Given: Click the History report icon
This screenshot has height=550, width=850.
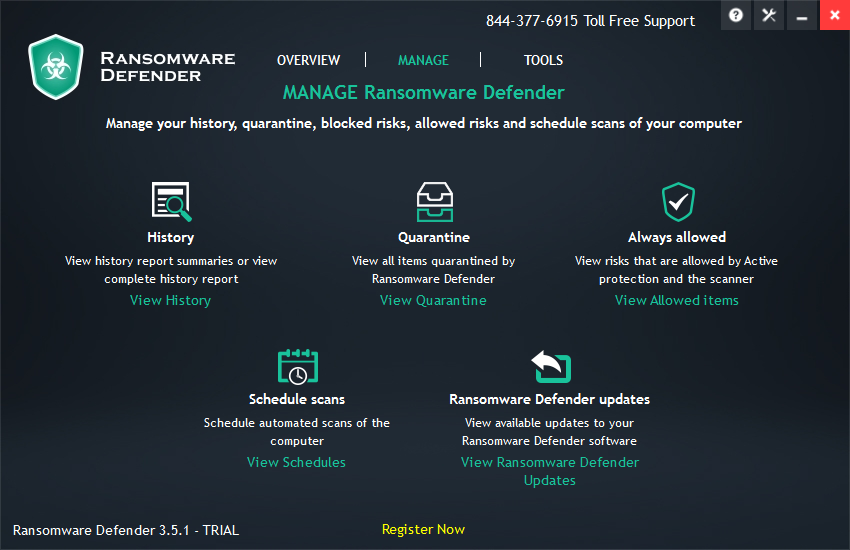Looking at the screenshot, I should (x=171, y=202).
